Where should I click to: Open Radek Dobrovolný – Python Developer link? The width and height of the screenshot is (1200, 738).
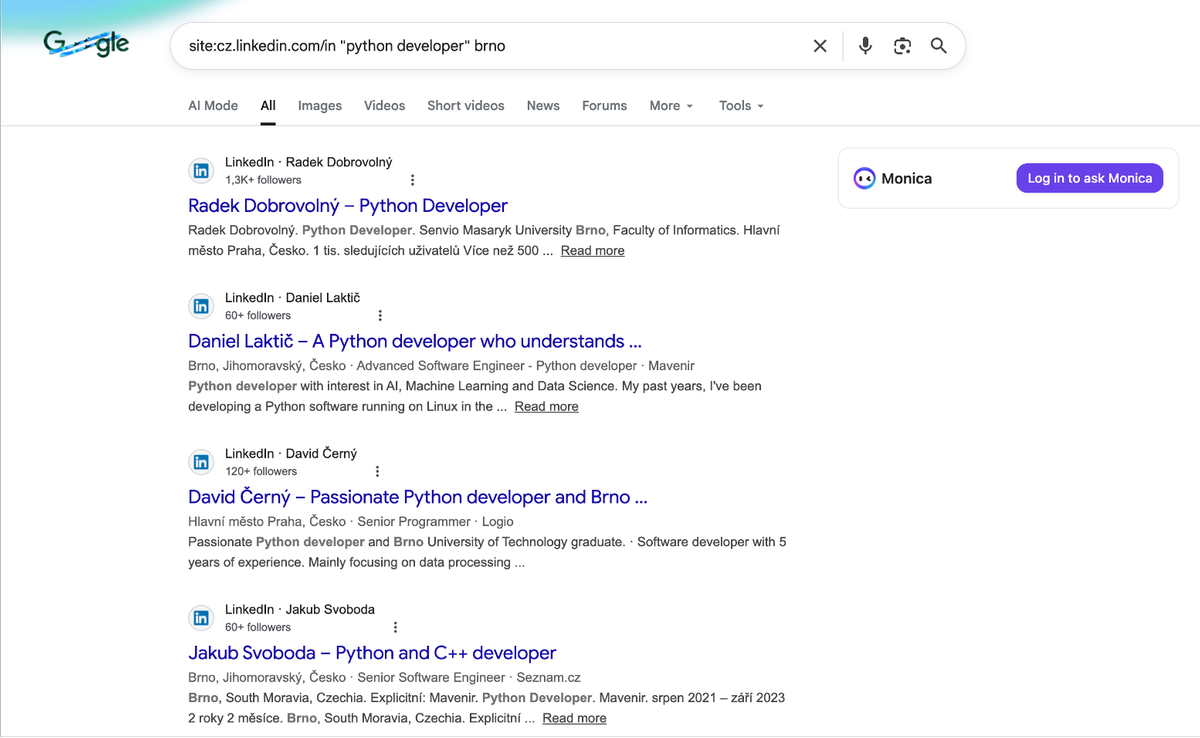[347, 206]
